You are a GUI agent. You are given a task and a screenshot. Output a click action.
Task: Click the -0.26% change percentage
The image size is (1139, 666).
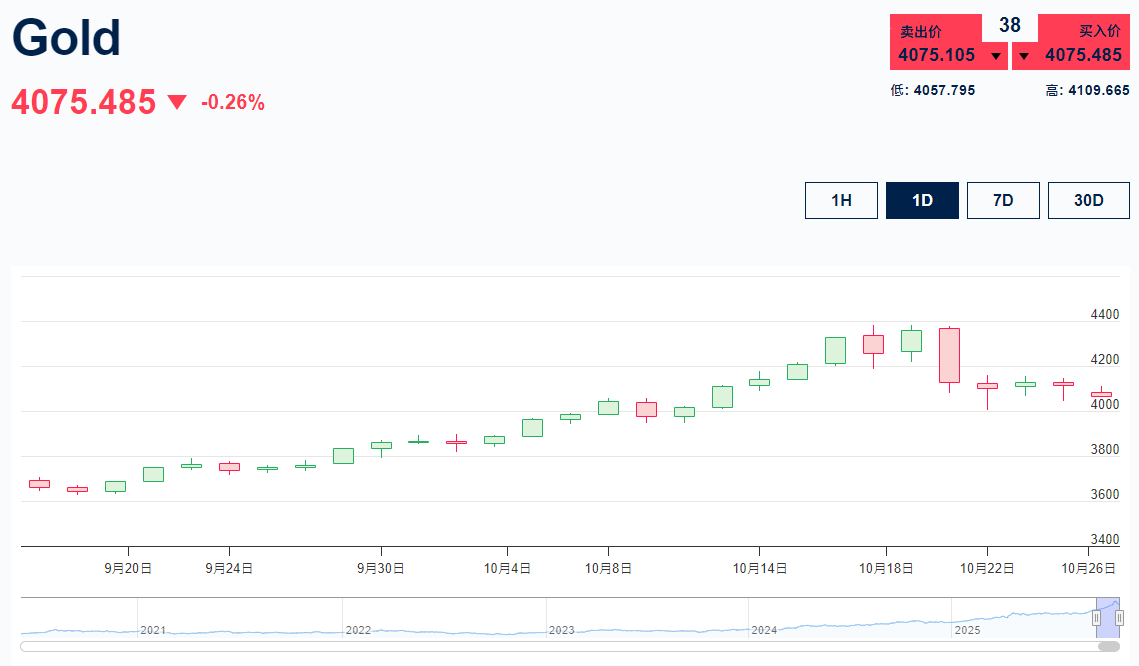[233, 102]
